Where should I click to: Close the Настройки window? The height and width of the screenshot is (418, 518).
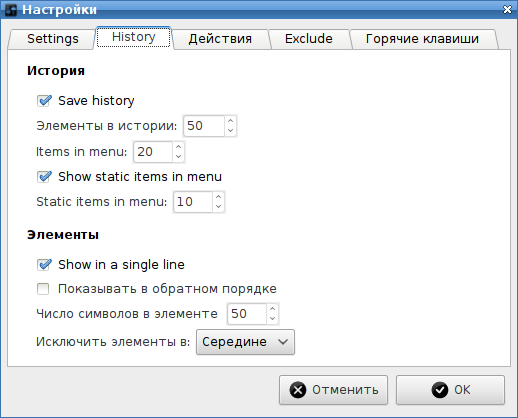(507, 10)
